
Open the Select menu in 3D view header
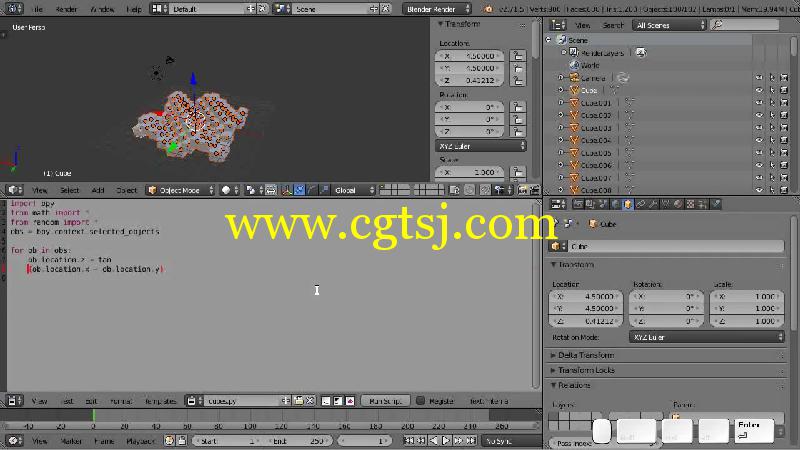tap(69, 190)
